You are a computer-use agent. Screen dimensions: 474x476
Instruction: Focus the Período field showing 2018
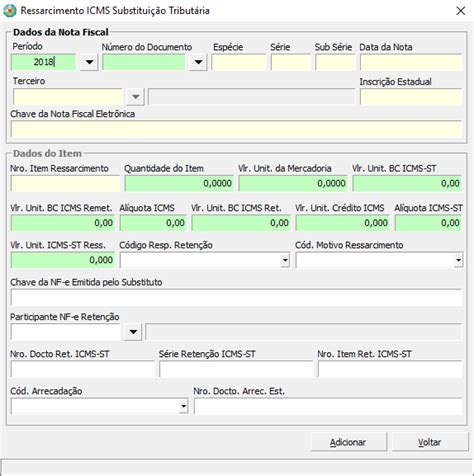tap(44, 62)
